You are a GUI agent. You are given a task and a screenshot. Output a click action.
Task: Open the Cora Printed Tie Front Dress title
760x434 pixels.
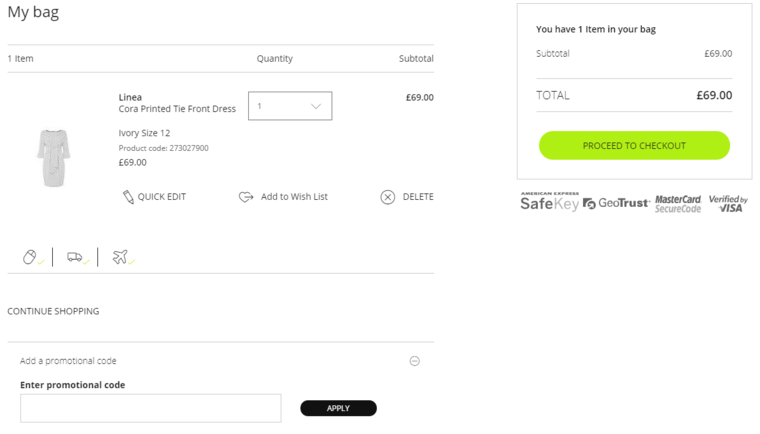point(177,109)
